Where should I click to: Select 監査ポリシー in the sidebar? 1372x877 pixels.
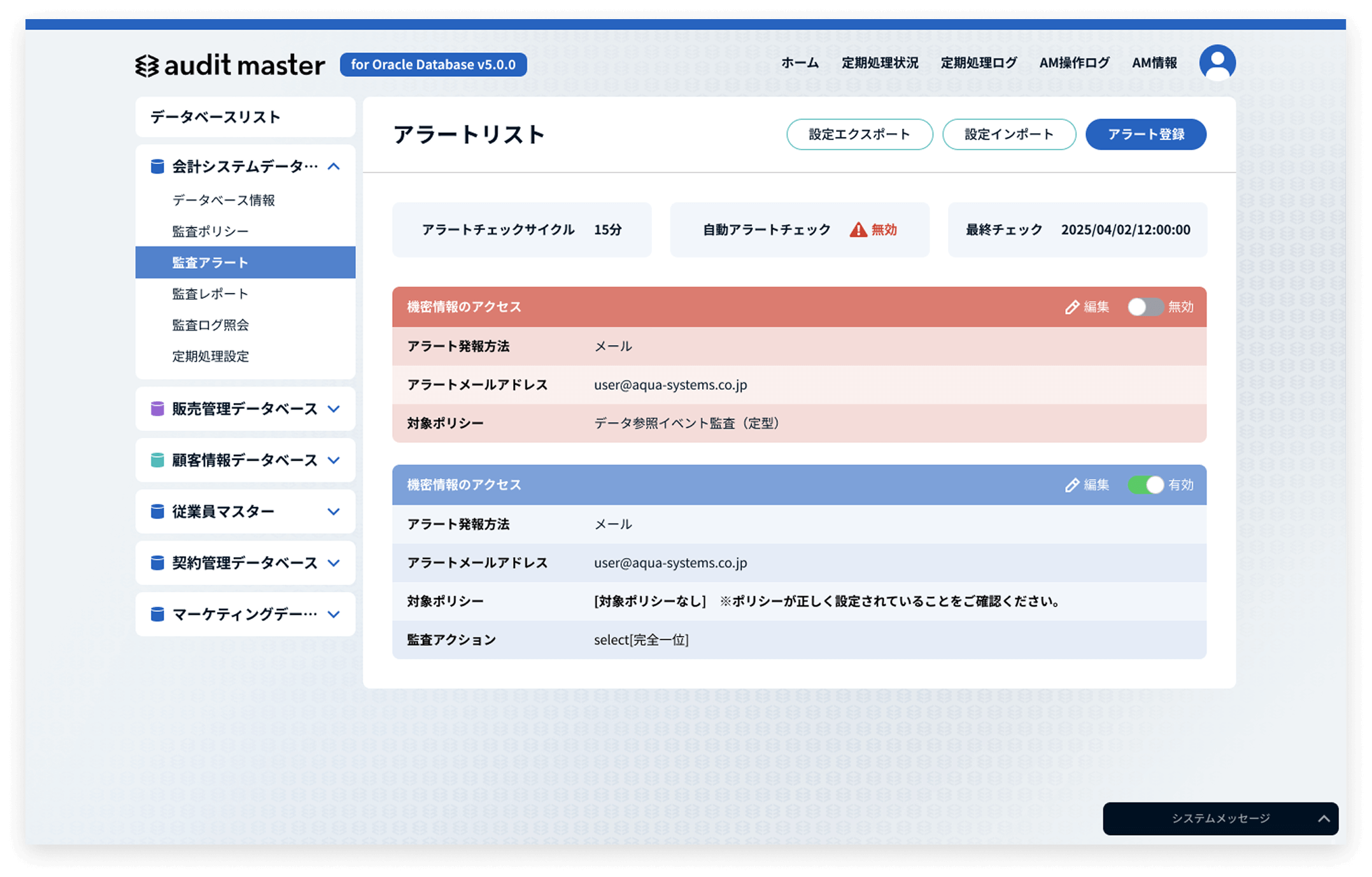click(x=210, y=231)
